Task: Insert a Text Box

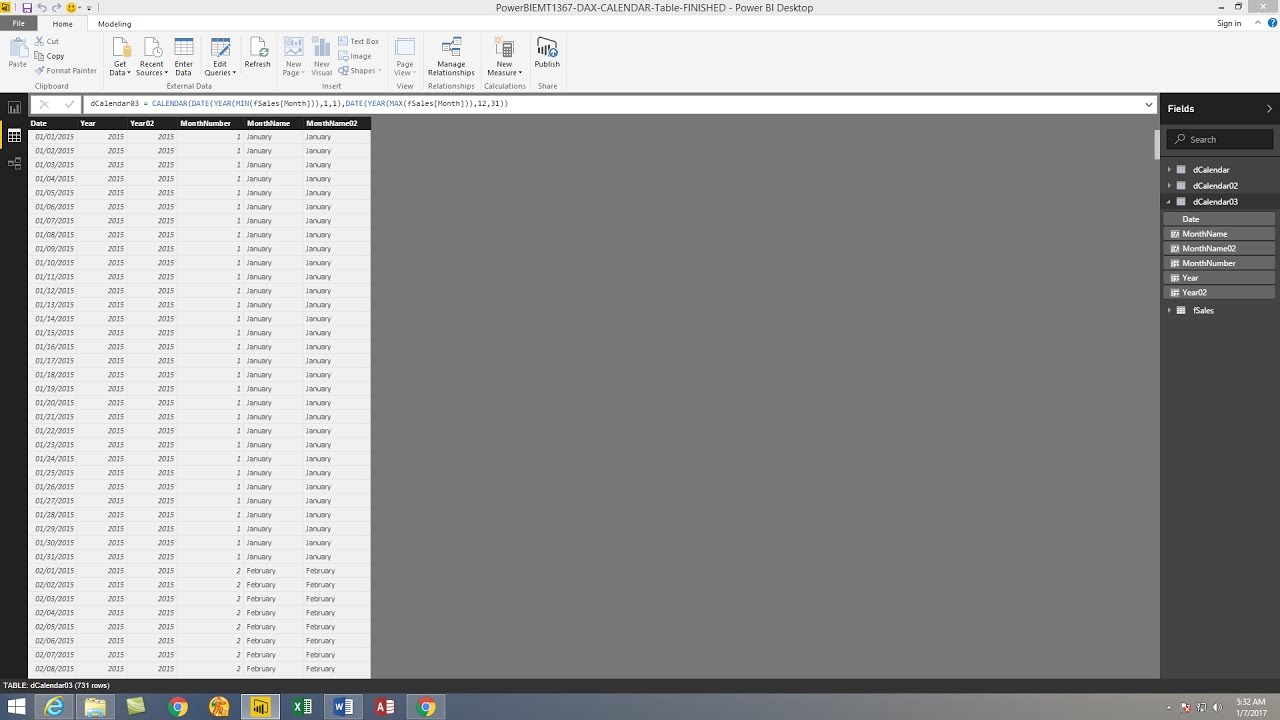Action: (359, 42)
